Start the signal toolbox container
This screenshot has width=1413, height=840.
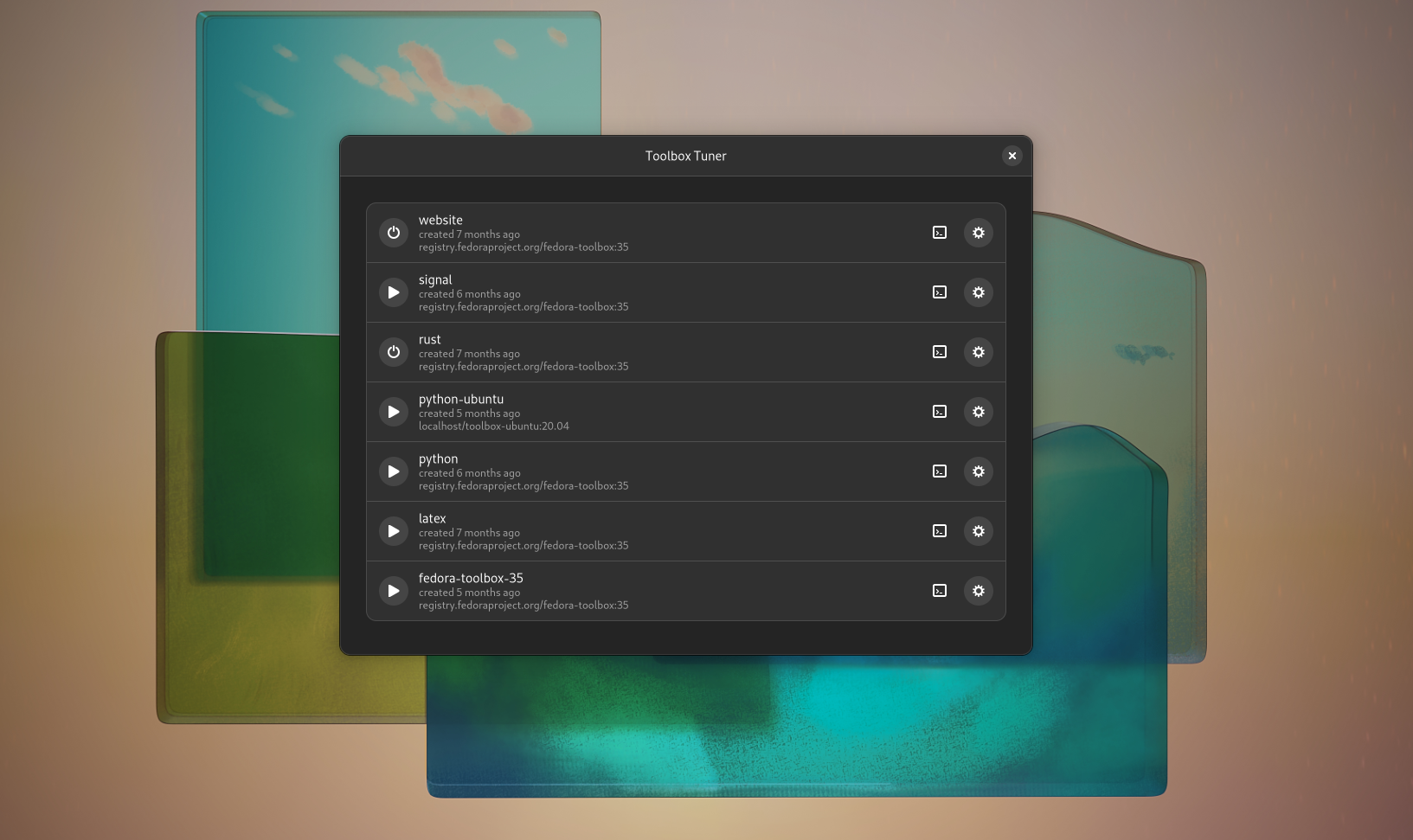(394, 292)
